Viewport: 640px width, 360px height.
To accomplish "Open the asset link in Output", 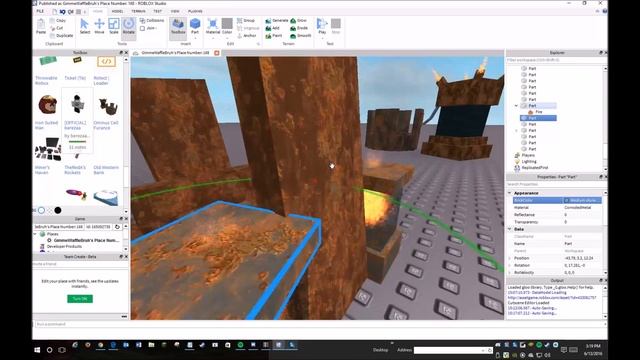I will click(552, 298).
